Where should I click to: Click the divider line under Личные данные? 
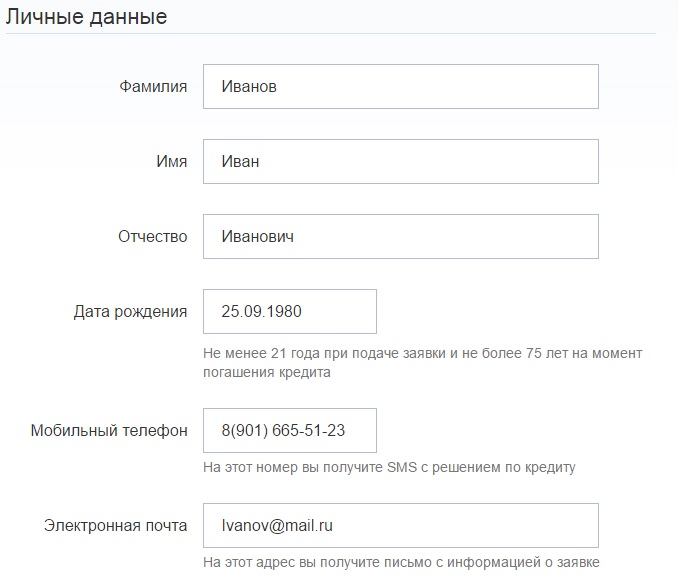point(330,34)
